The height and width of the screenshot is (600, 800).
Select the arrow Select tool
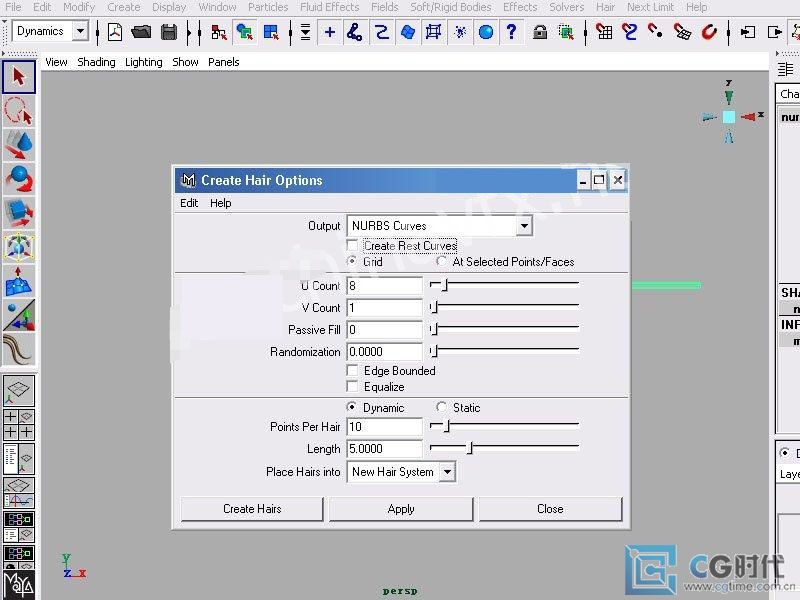[x=19, y=77]
